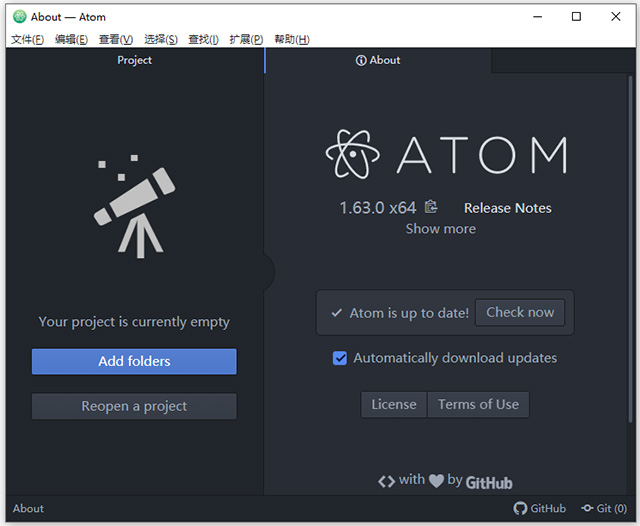
Task: Click the Git commit icon in status bar
Action: point(587,508)
